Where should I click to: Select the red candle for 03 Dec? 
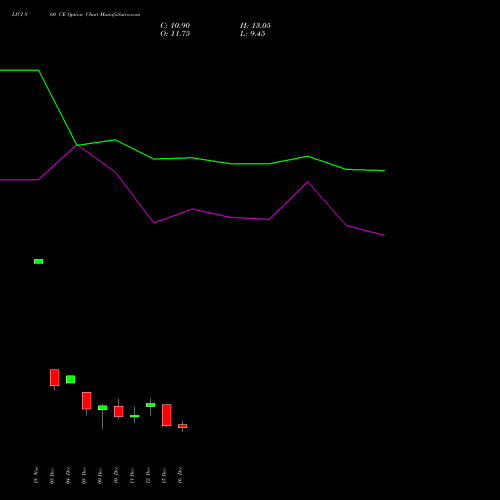(x=55, y=378)
